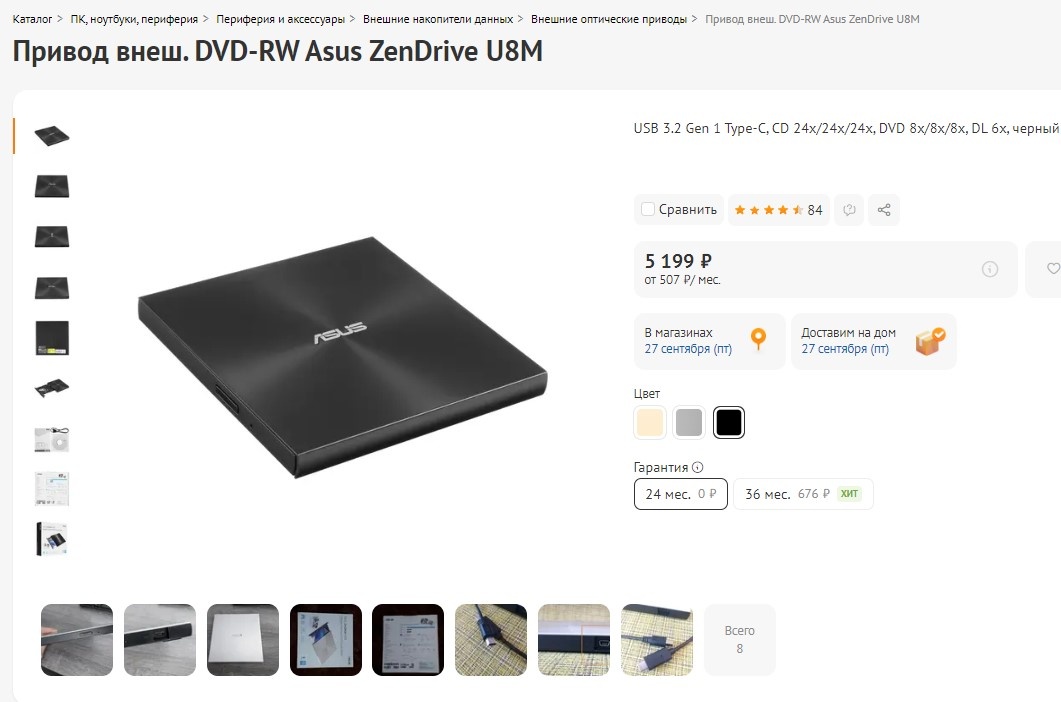The width and height of the screenshot is (1061, 702).
Task: Check the Сравнить compare checkbox
Action: 648,209
